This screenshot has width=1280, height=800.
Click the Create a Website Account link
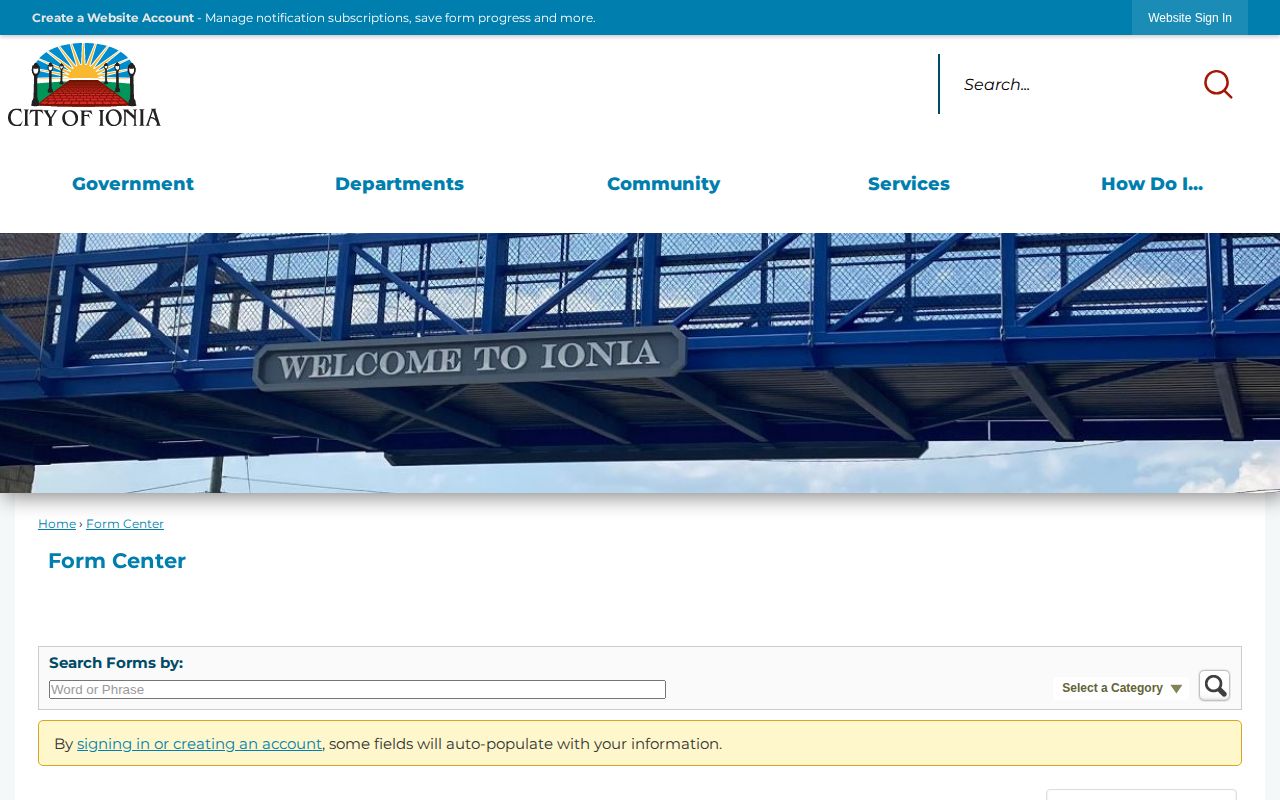point(113,18)
